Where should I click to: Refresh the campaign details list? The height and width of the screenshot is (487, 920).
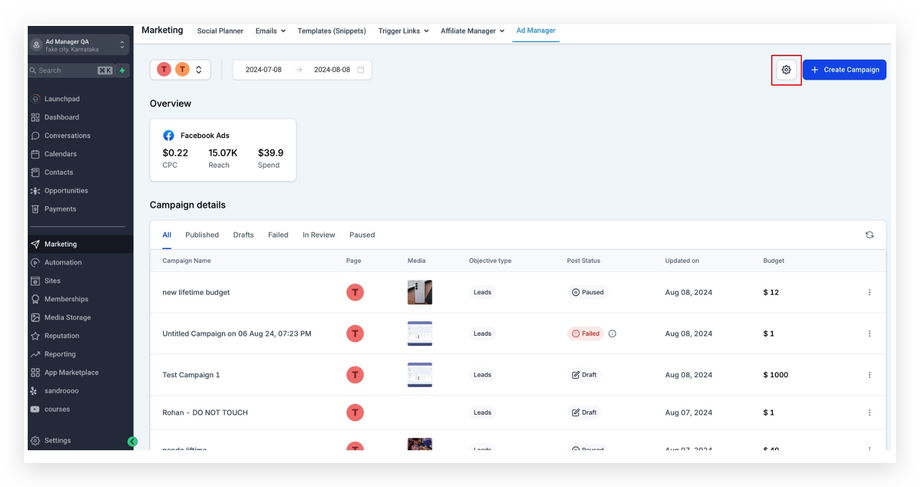870,235
